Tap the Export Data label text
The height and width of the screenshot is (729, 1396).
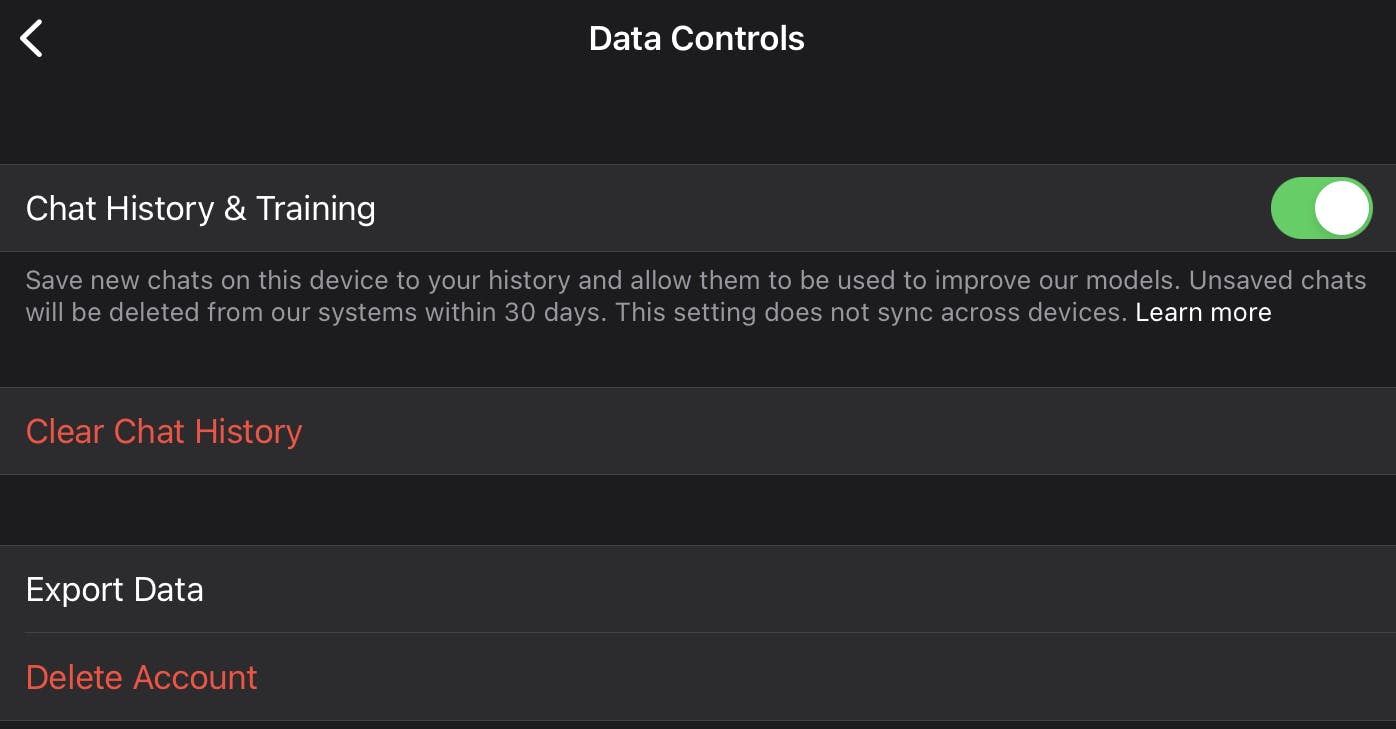[x=115, y=589]
